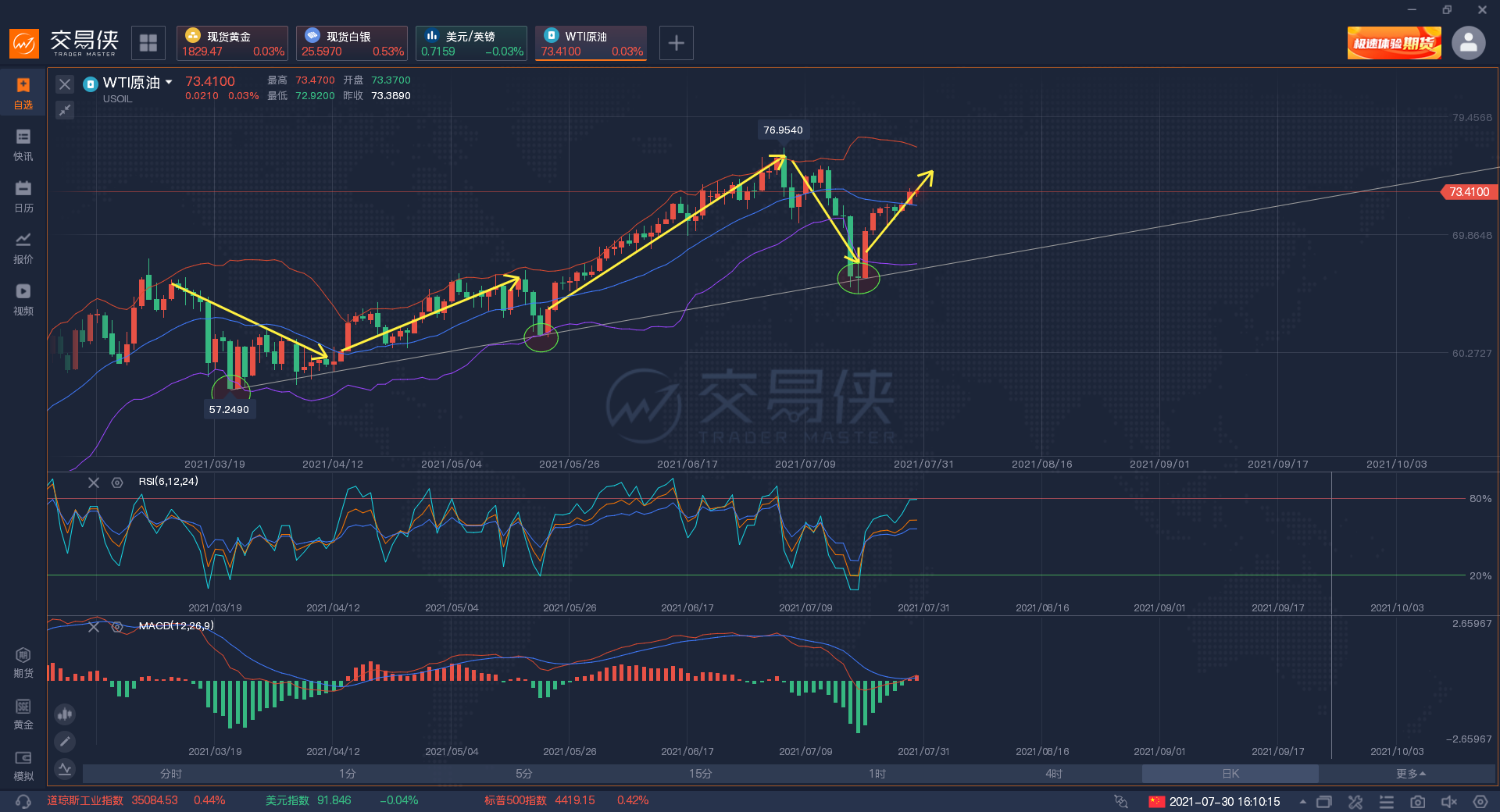This screenshot has height=812, width=1500.
Task: Open the 自选 watchlist sidebar item
Action: coord(23,93)
